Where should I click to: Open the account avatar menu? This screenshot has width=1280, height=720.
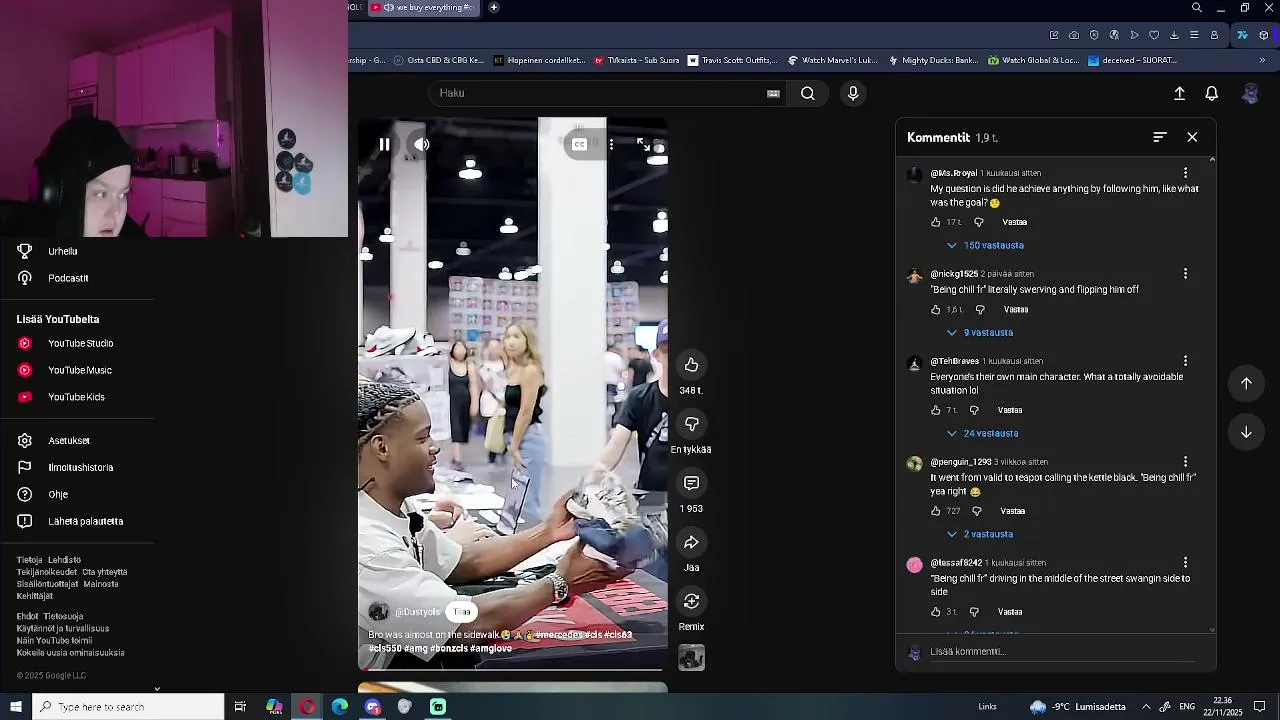pyautogui.click(x=1250, y=93)
